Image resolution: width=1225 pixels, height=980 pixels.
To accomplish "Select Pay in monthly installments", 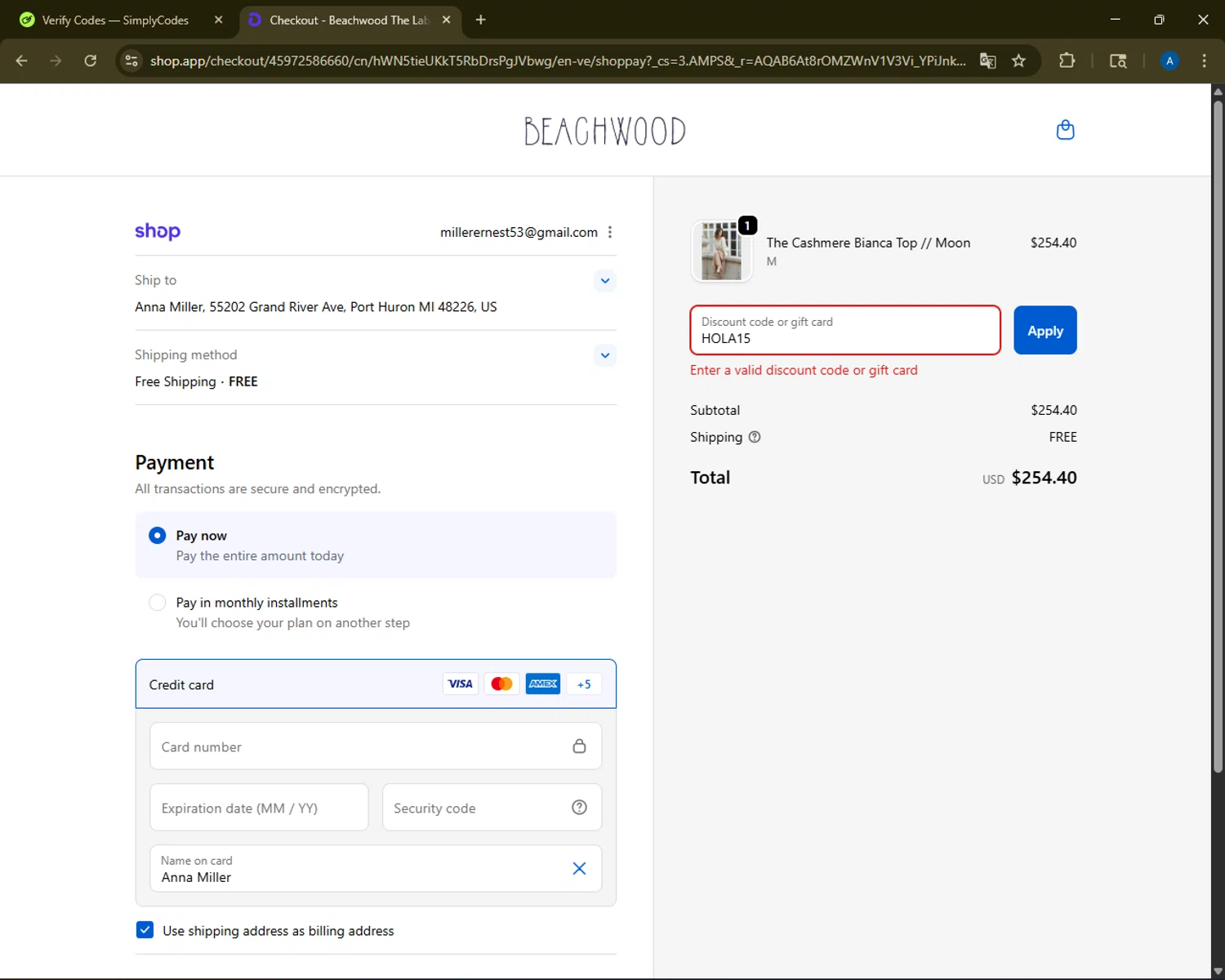I will [x=376, y=612].
